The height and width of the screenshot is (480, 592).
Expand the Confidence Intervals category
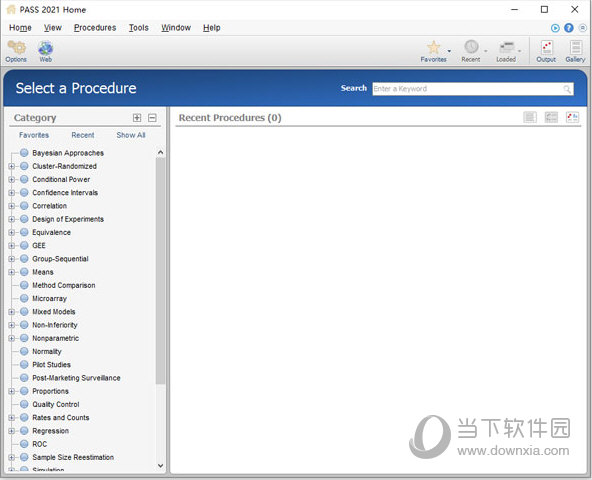click(x=12, y=193)
